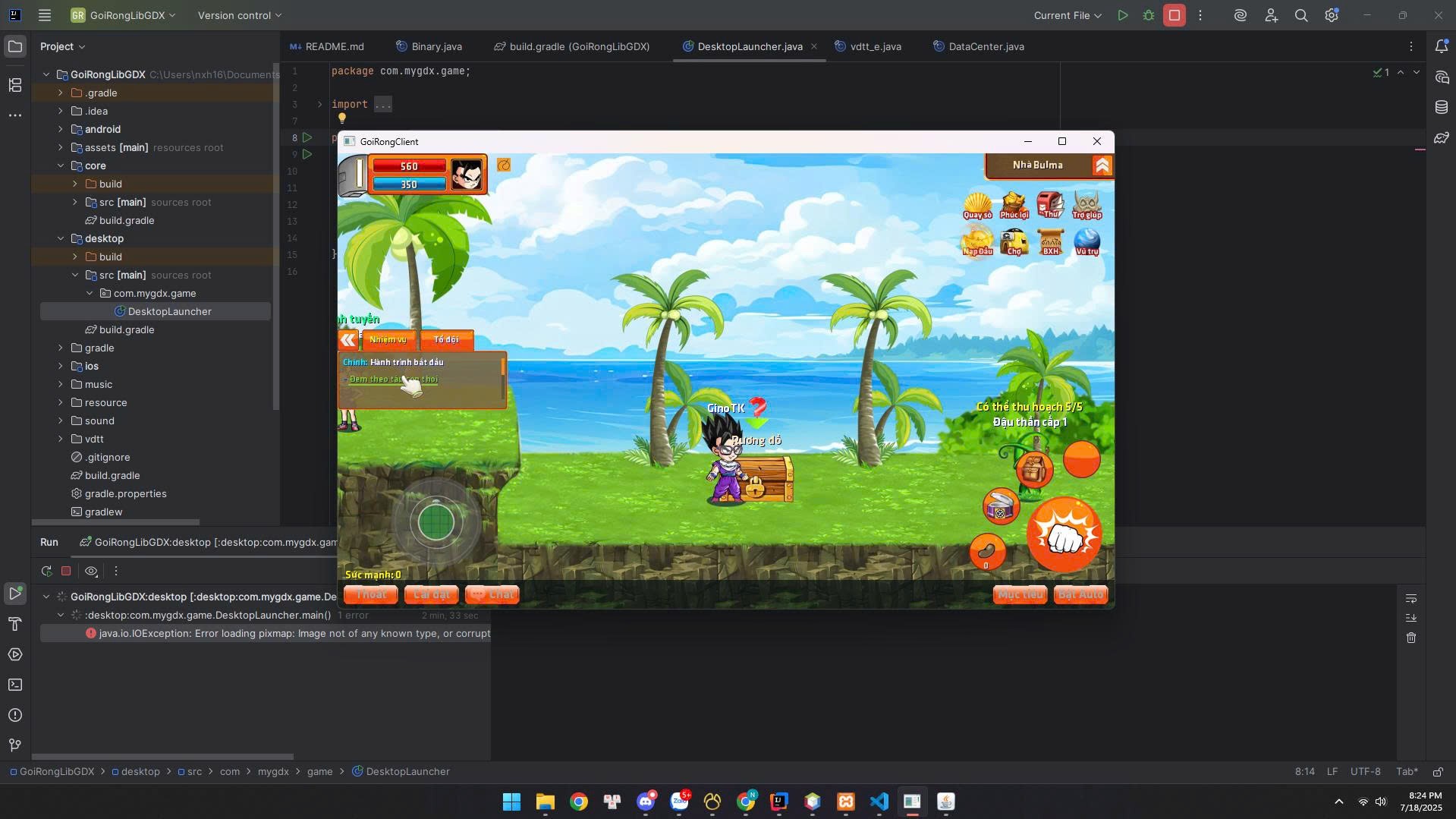The image size is (1456, 819).
Task: Click the Mục tiêu target button
Action: click(x=1020, y=594)
